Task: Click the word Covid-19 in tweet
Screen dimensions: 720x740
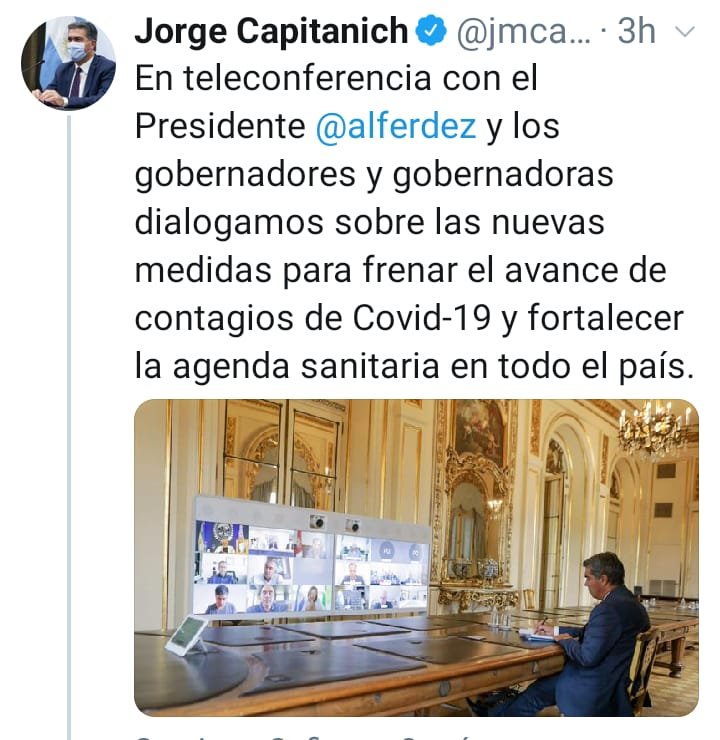Action: 422,318
